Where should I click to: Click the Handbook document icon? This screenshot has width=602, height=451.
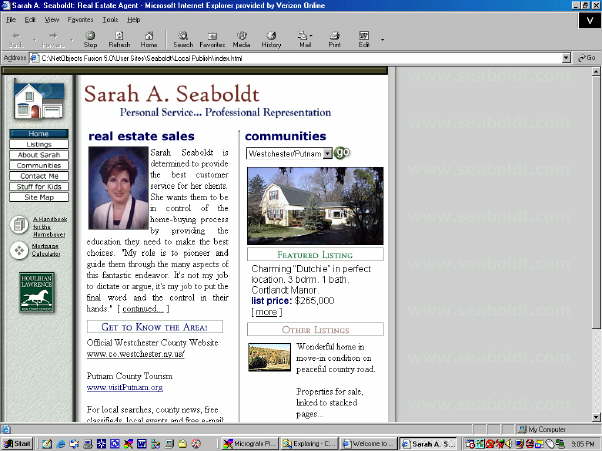tap(19, 225)
